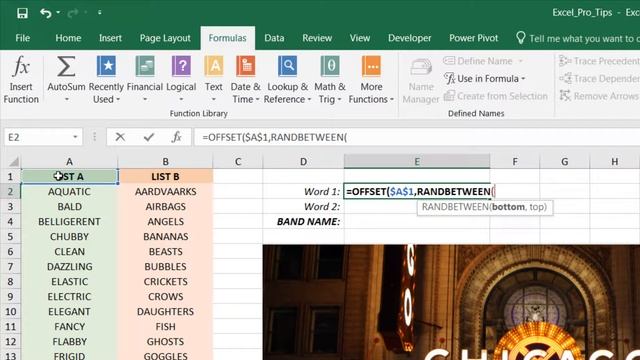This screenshot has height=360, width=640.
Task: Open Math & Trig functions
Action: pyautogui.click(x=330, y=79)
